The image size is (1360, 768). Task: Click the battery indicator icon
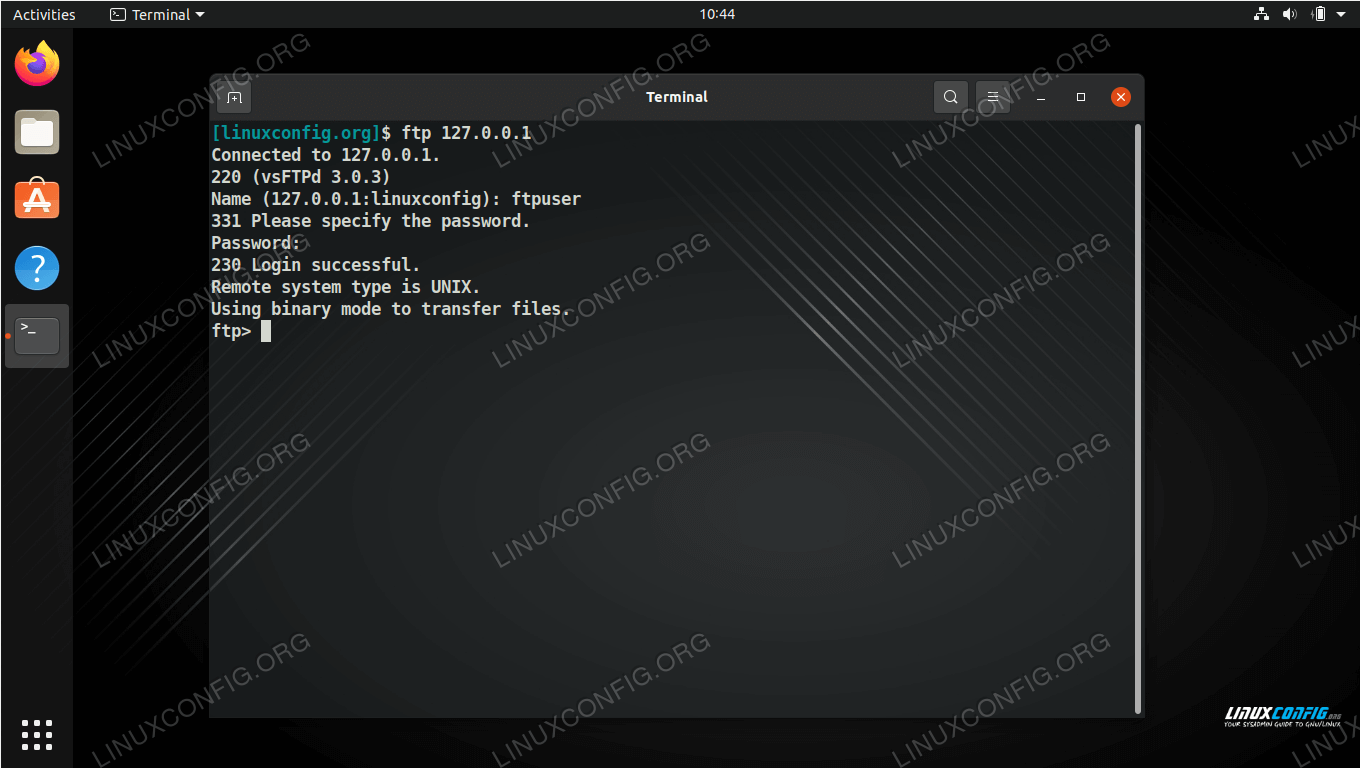tap(1319, 14)
